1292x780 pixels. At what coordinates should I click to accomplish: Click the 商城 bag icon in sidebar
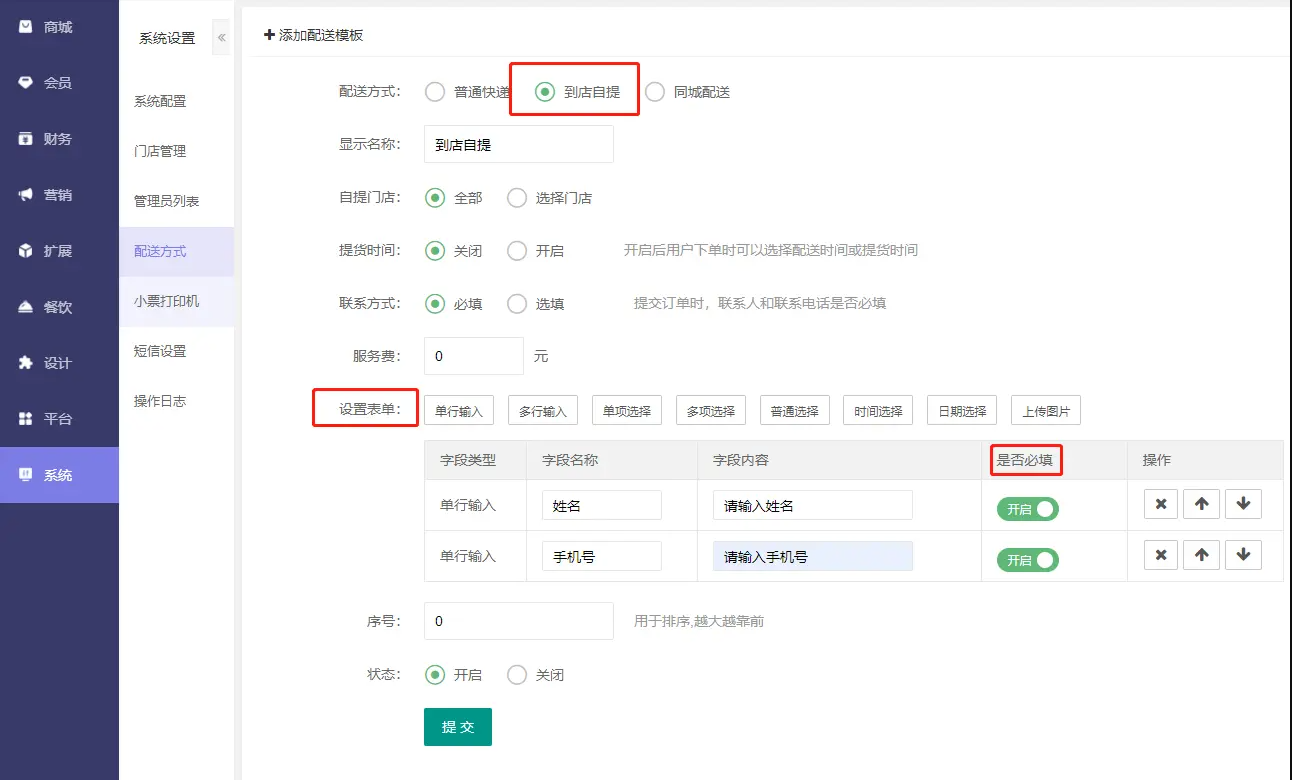(26, 27)
